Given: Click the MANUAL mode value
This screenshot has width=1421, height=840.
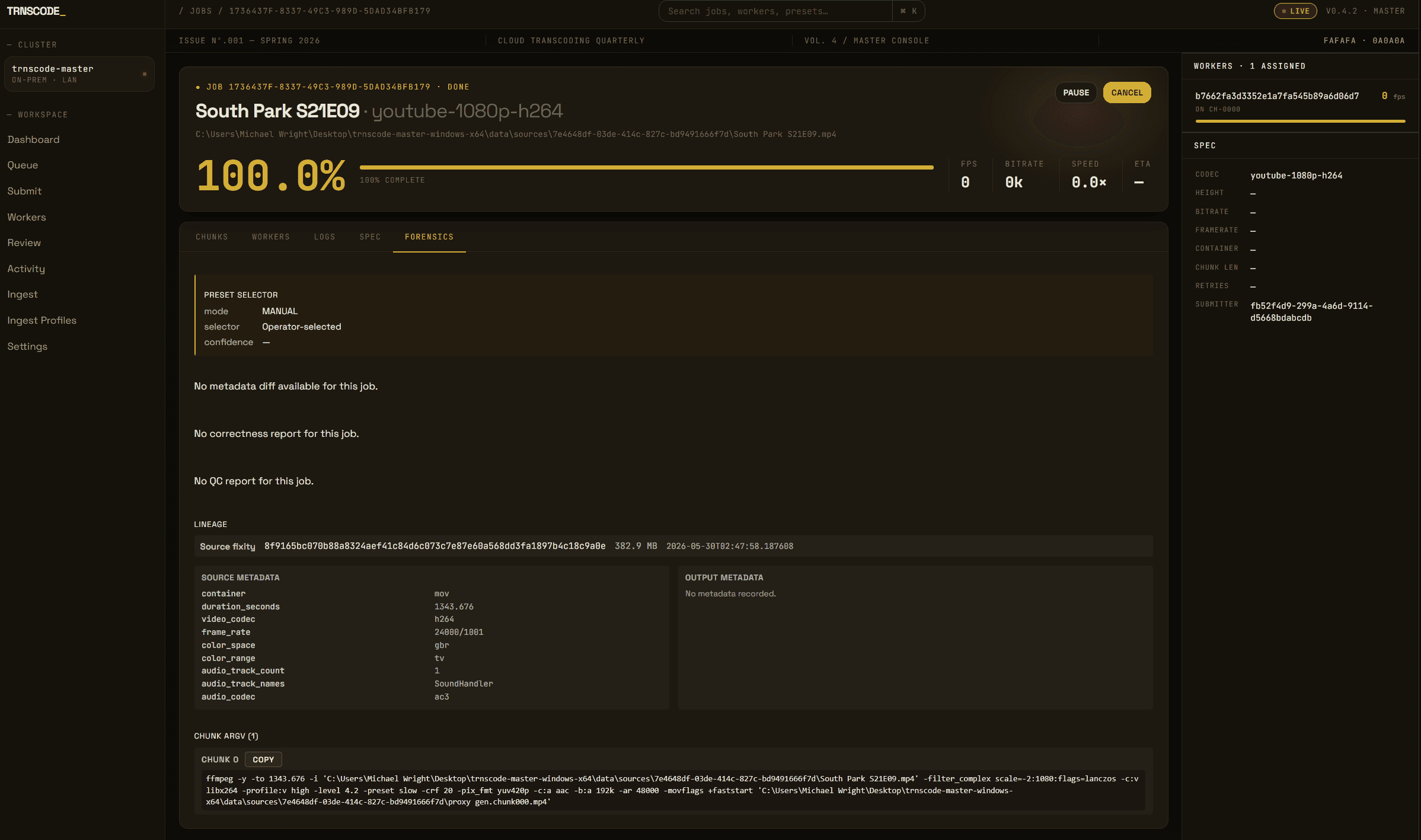Looking at the screenshot, I should (280, 311).
